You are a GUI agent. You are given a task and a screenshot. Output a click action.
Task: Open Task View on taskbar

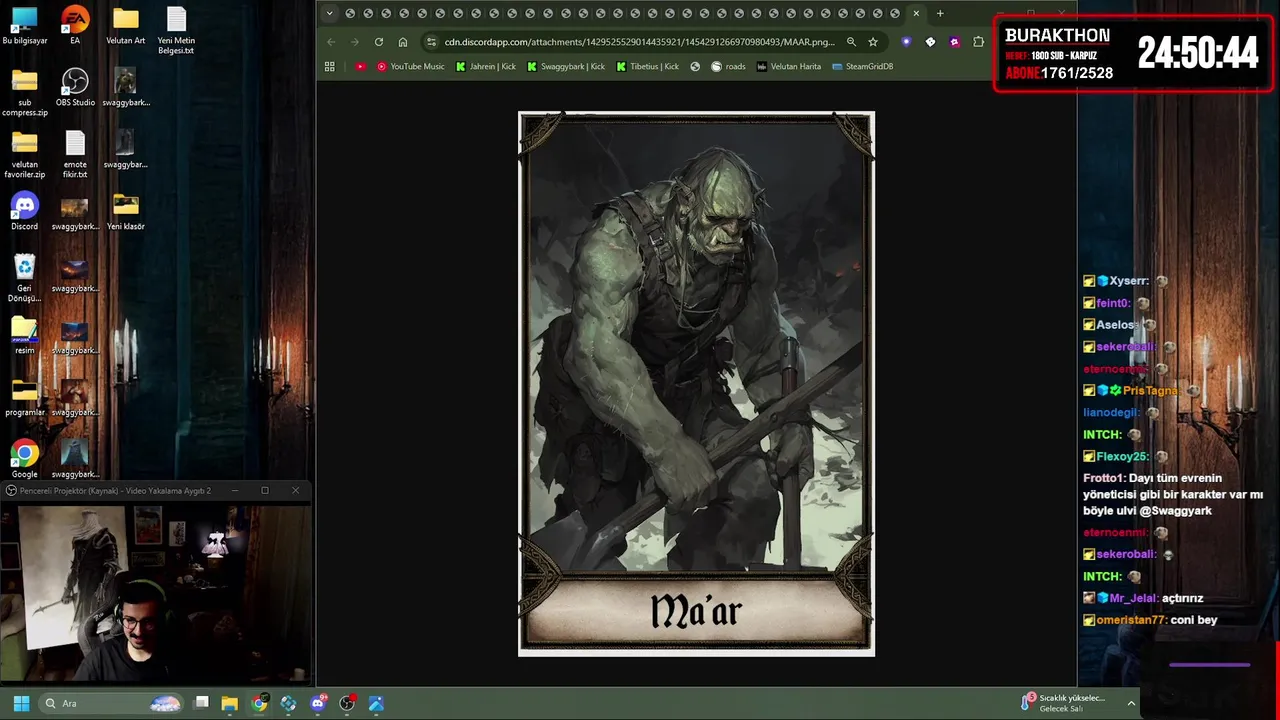(x=201, y=703)
